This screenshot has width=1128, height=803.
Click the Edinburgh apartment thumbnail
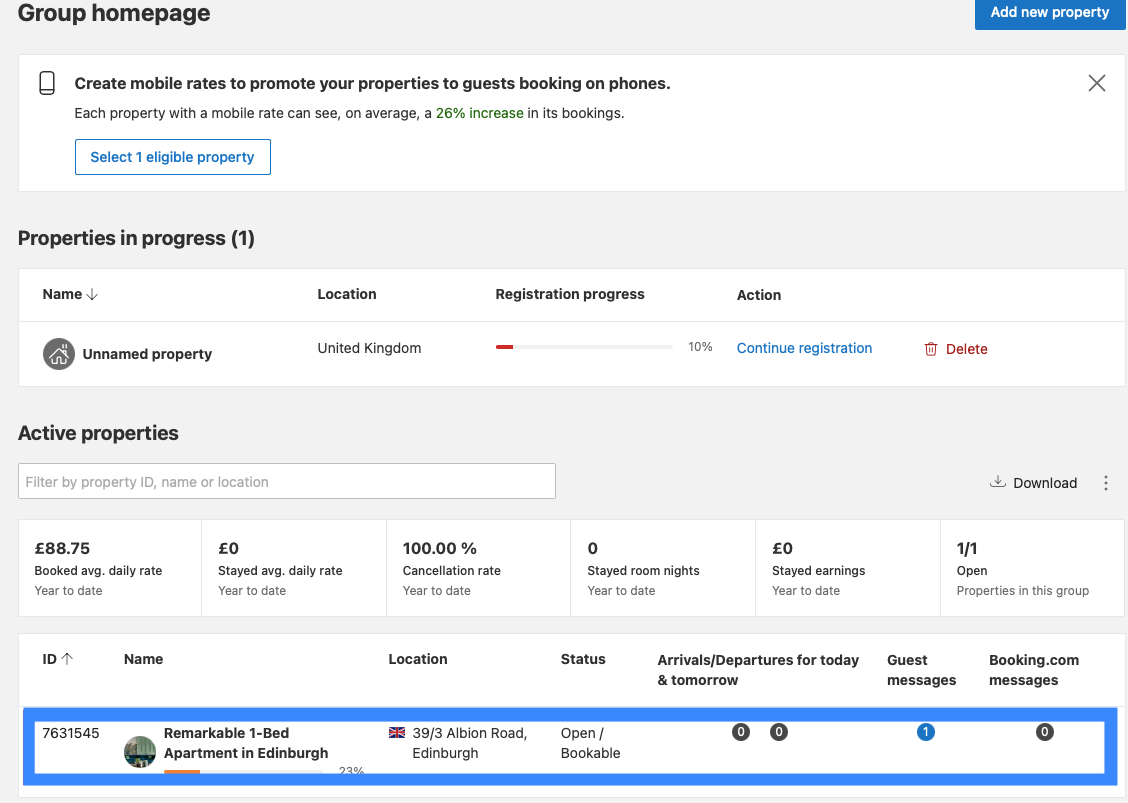point(140,752)
